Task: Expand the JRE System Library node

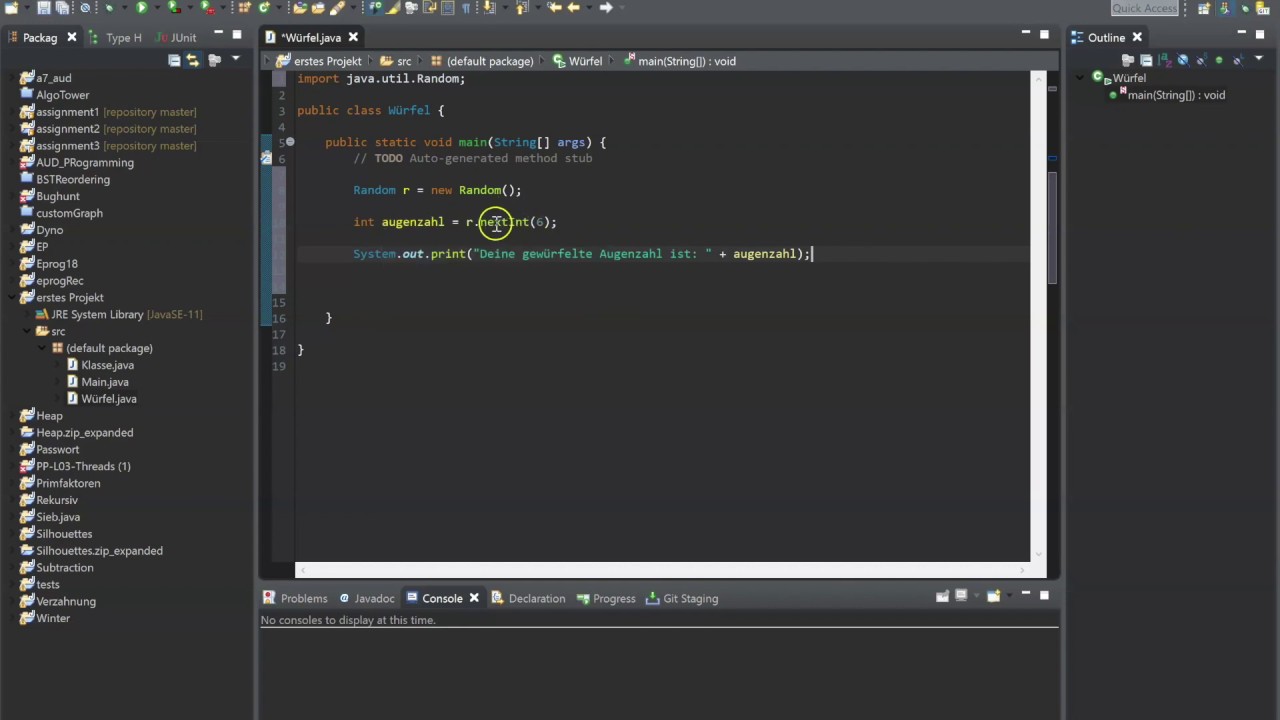Action: pyautogui.click(x=27, y=314)
